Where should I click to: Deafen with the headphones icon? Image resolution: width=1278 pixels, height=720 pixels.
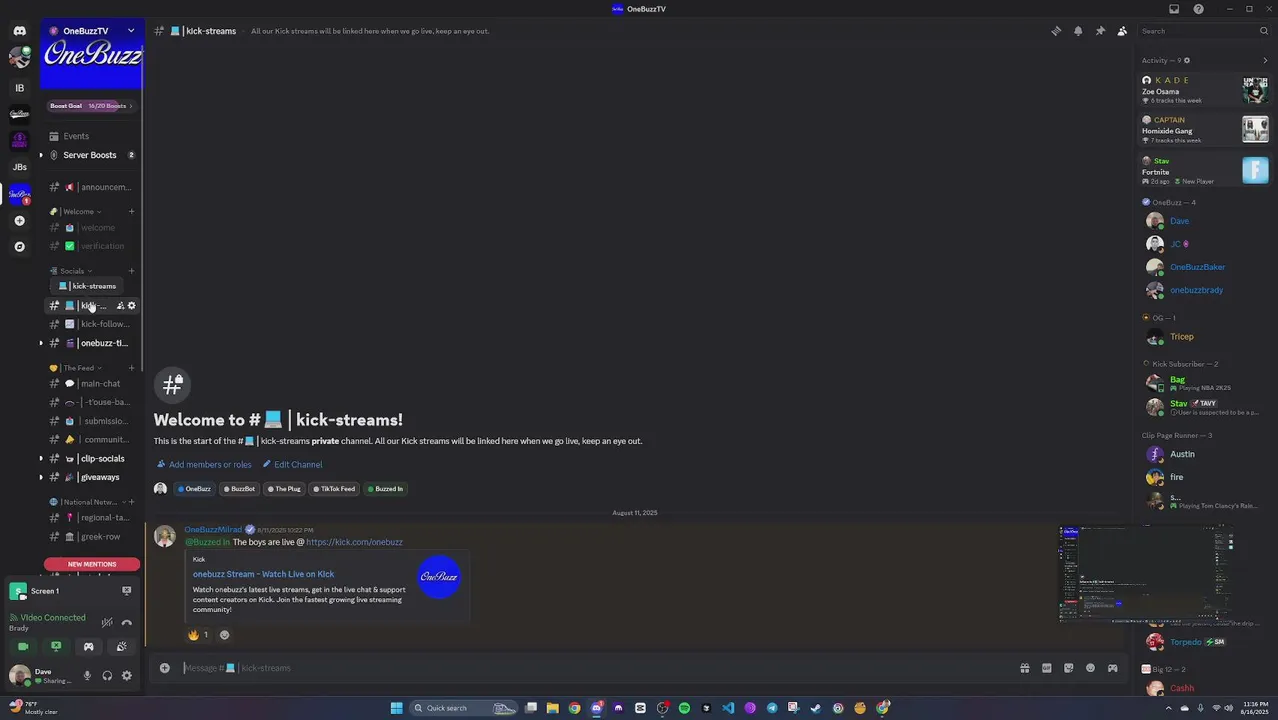[x=107, y=676]
